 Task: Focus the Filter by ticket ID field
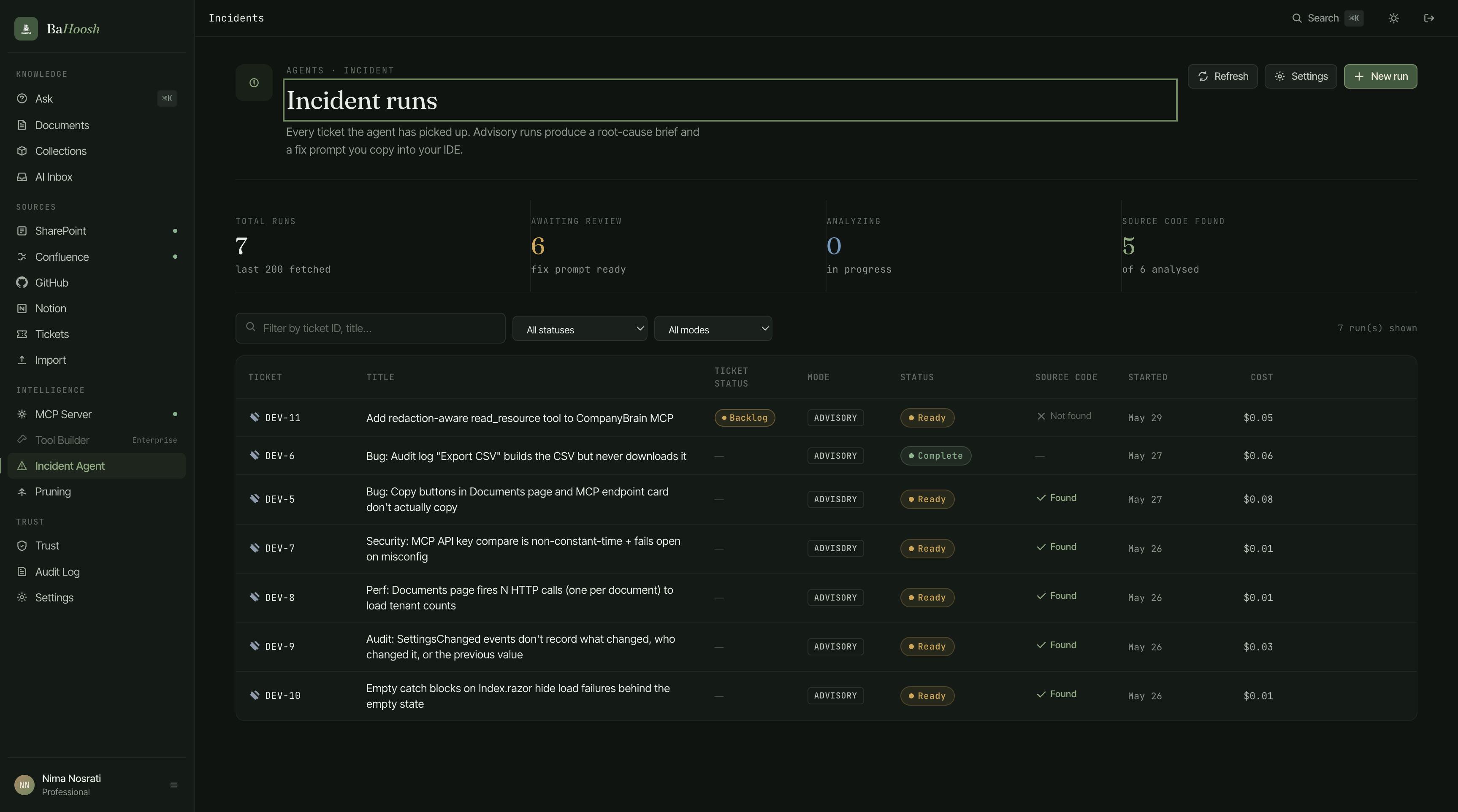[370, 328]
